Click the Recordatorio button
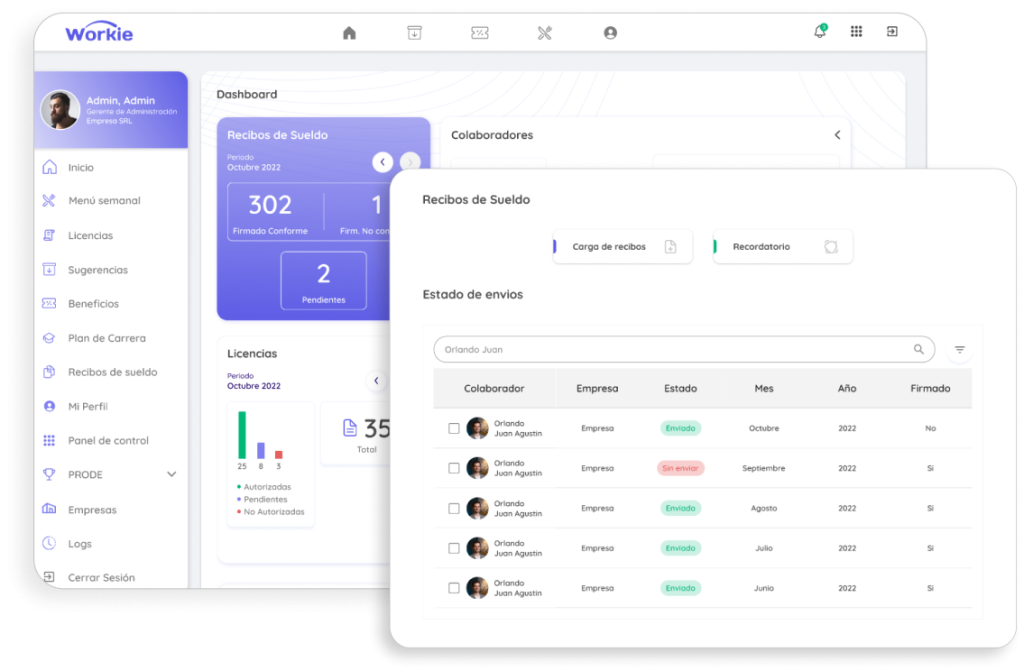The width and height of the screenshot is (1024, 671). [782, 246]
